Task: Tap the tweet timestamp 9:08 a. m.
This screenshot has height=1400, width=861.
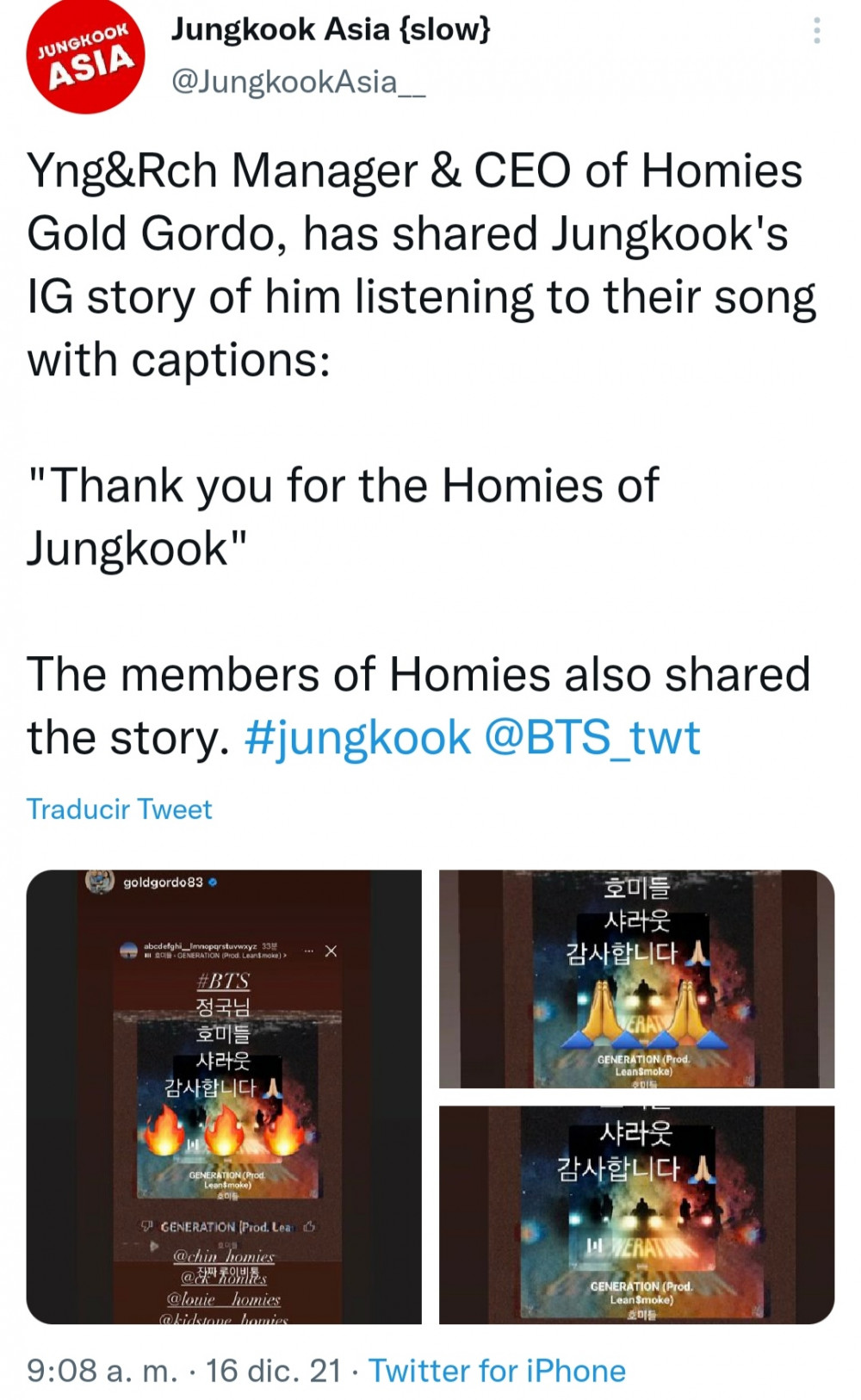Action: point(102,1370)
